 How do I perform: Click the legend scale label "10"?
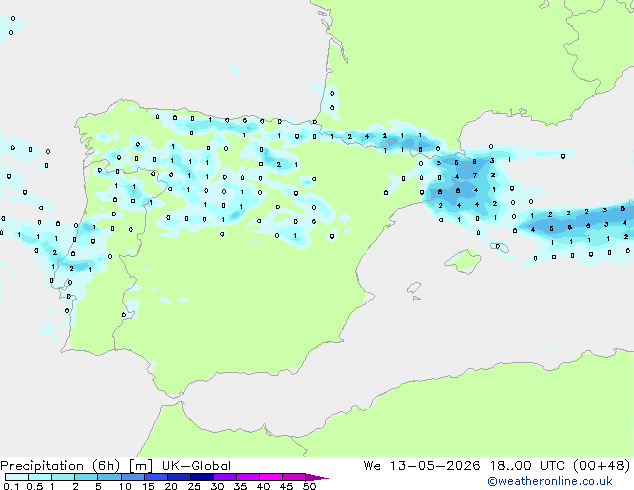[125, 486]
